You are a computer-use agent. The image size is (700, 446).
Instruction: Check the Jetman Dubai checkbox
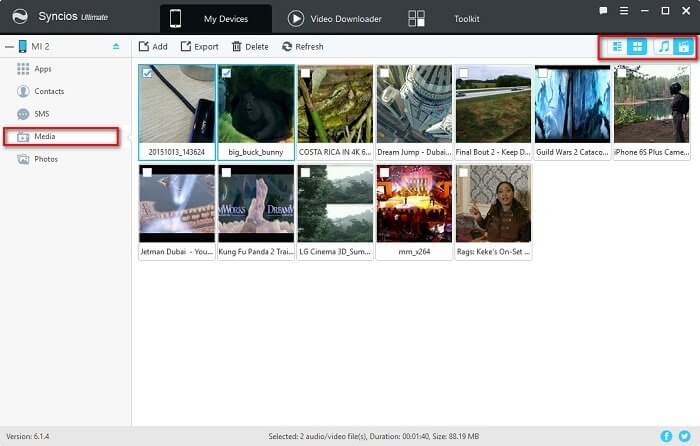point(147,172)
